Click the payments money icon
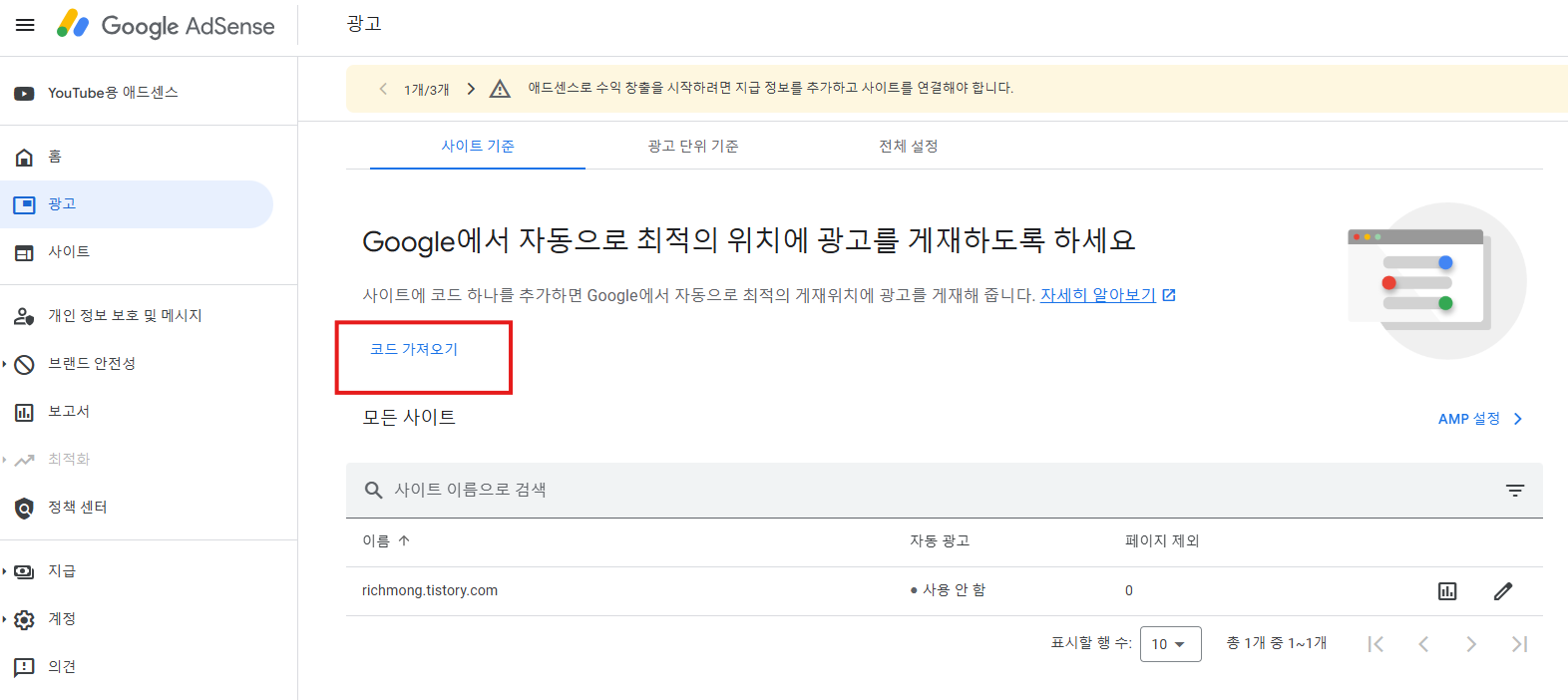Viewport: 1568px width, 700px height. click(x=24, y=572)
